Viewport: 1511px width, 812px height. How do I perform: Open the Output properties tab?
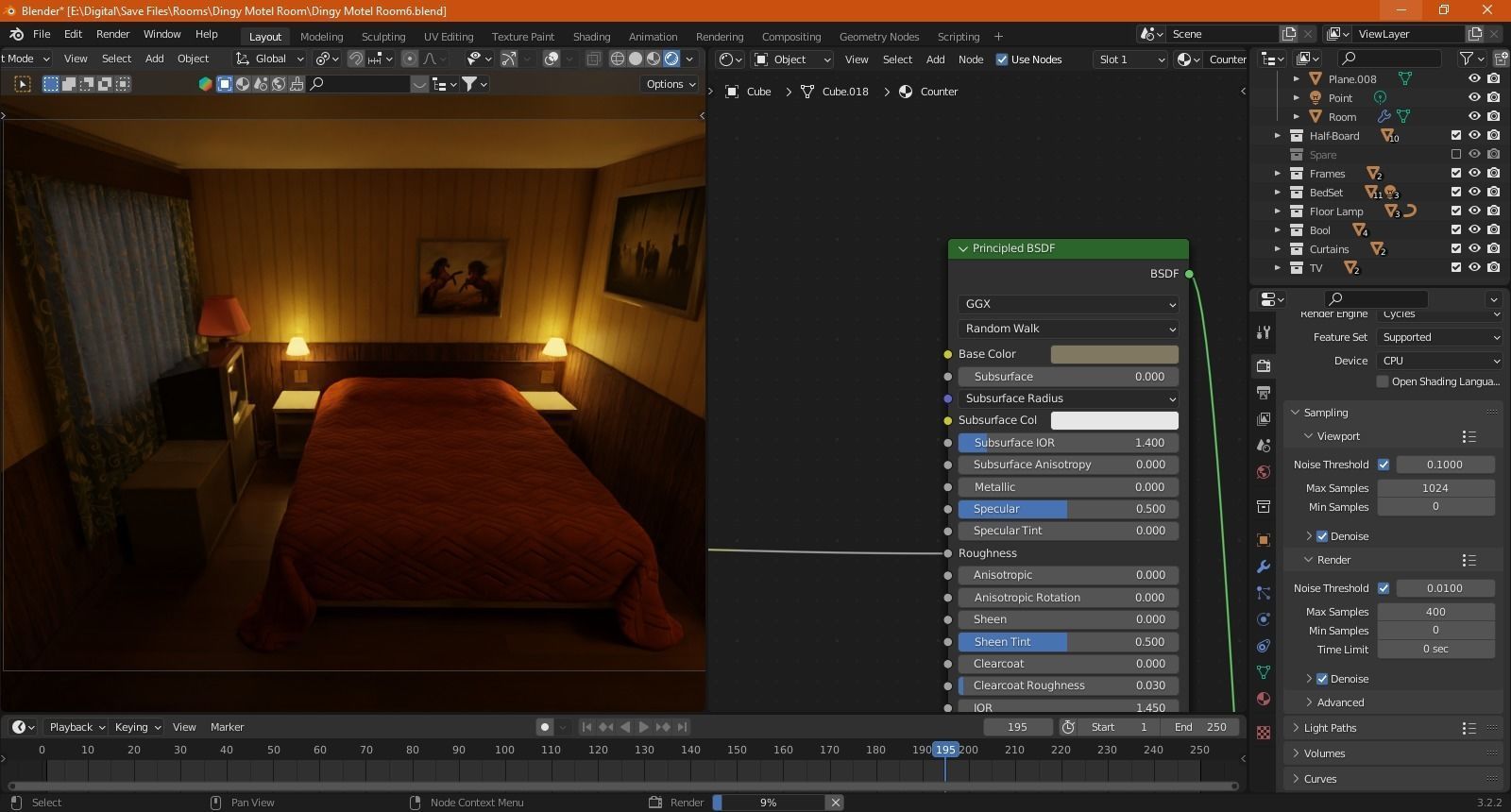[x=1264, y=392]
